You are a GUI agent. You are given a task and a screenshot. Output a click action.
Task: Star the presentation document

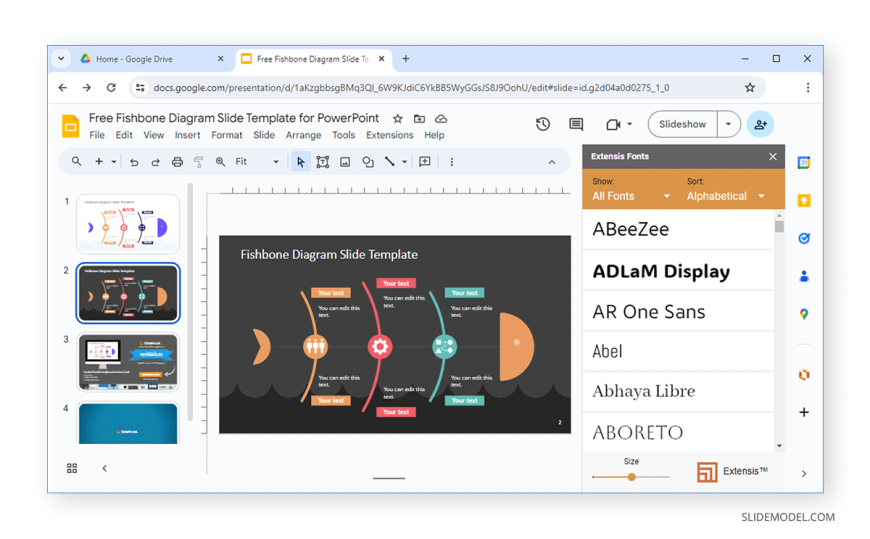click(x=398, y=119)
